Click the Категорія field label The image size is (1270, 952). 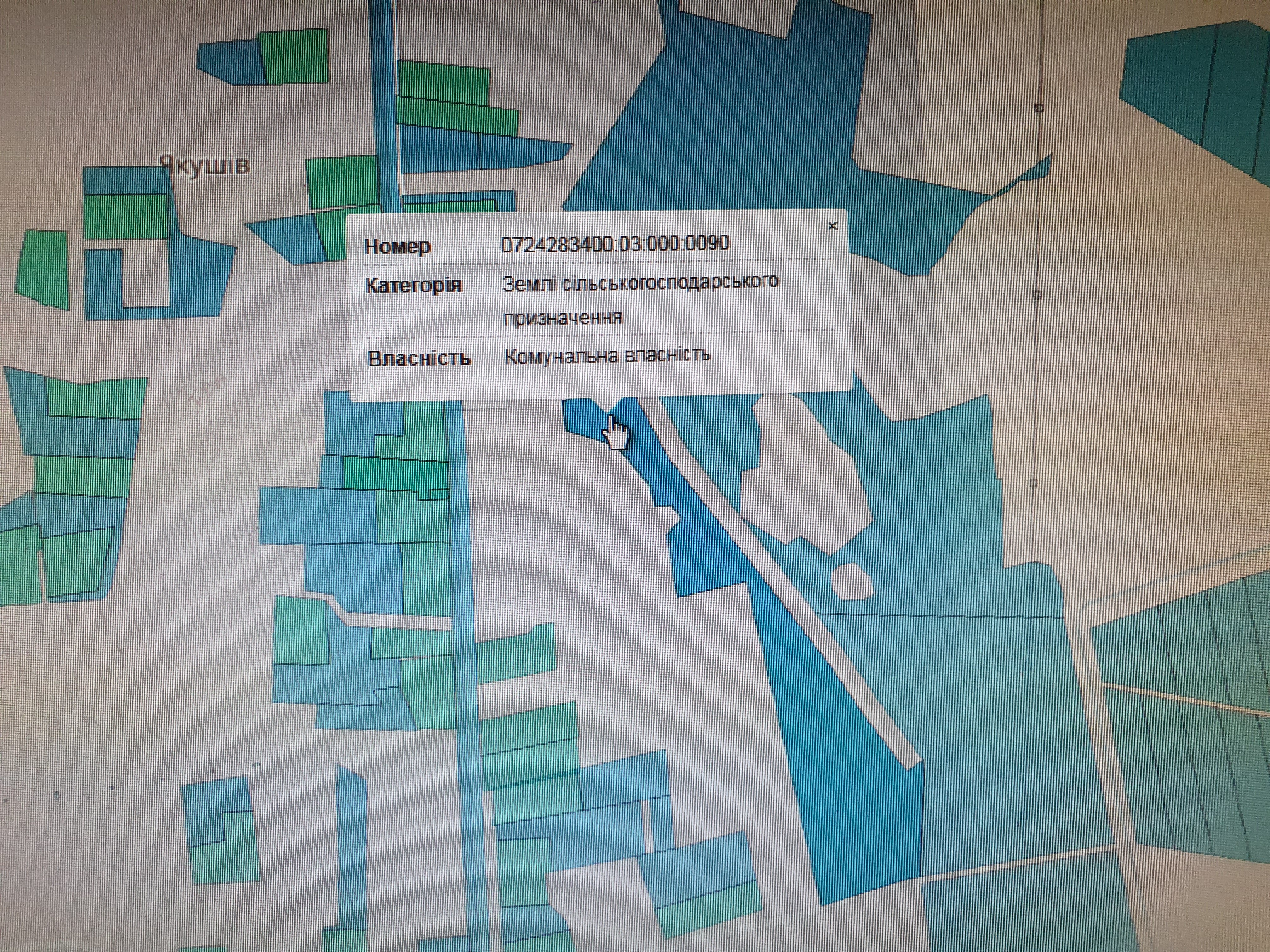pos(413,285)
